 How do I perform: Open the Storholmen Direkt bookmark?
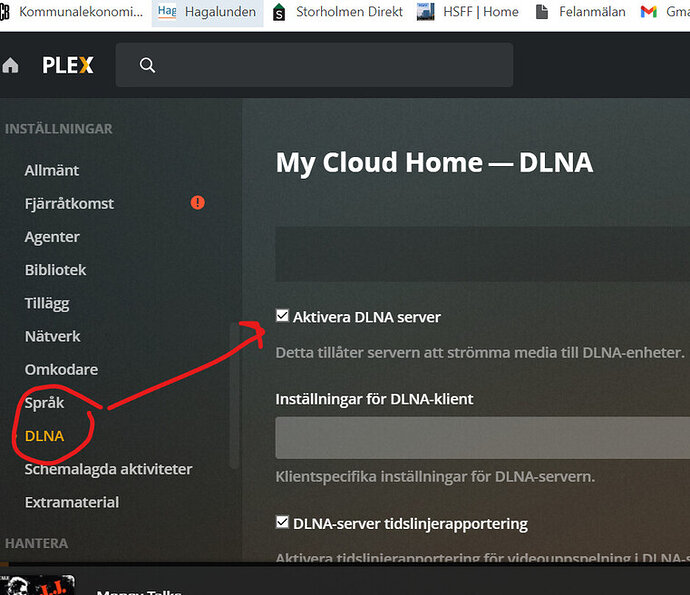click(x=338, y=12)
